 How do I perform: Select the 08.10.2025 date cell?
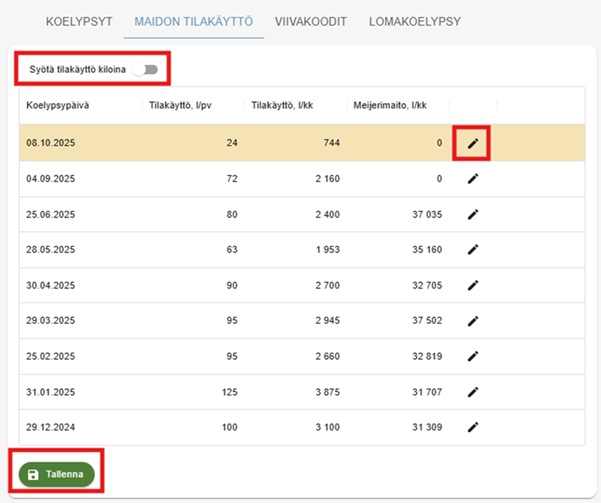pos(50,144)
